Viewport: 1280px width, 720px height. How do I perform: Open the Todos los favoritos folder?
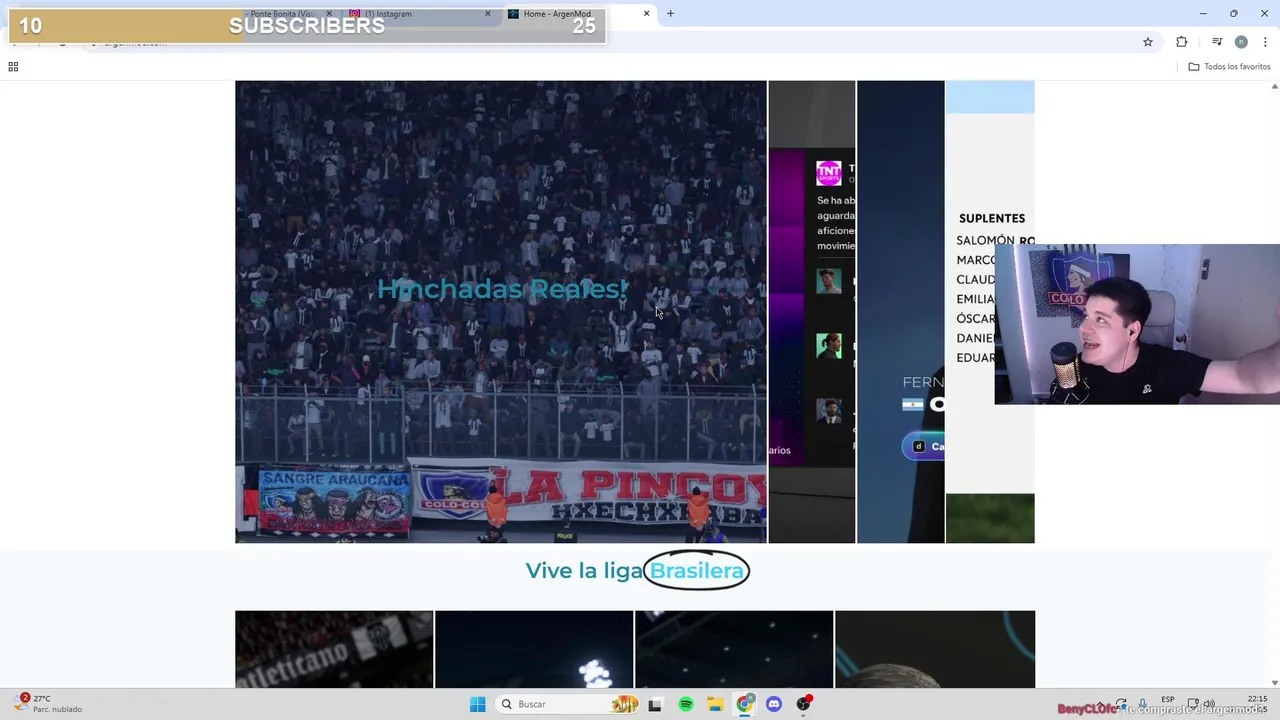coord(1229,67)
